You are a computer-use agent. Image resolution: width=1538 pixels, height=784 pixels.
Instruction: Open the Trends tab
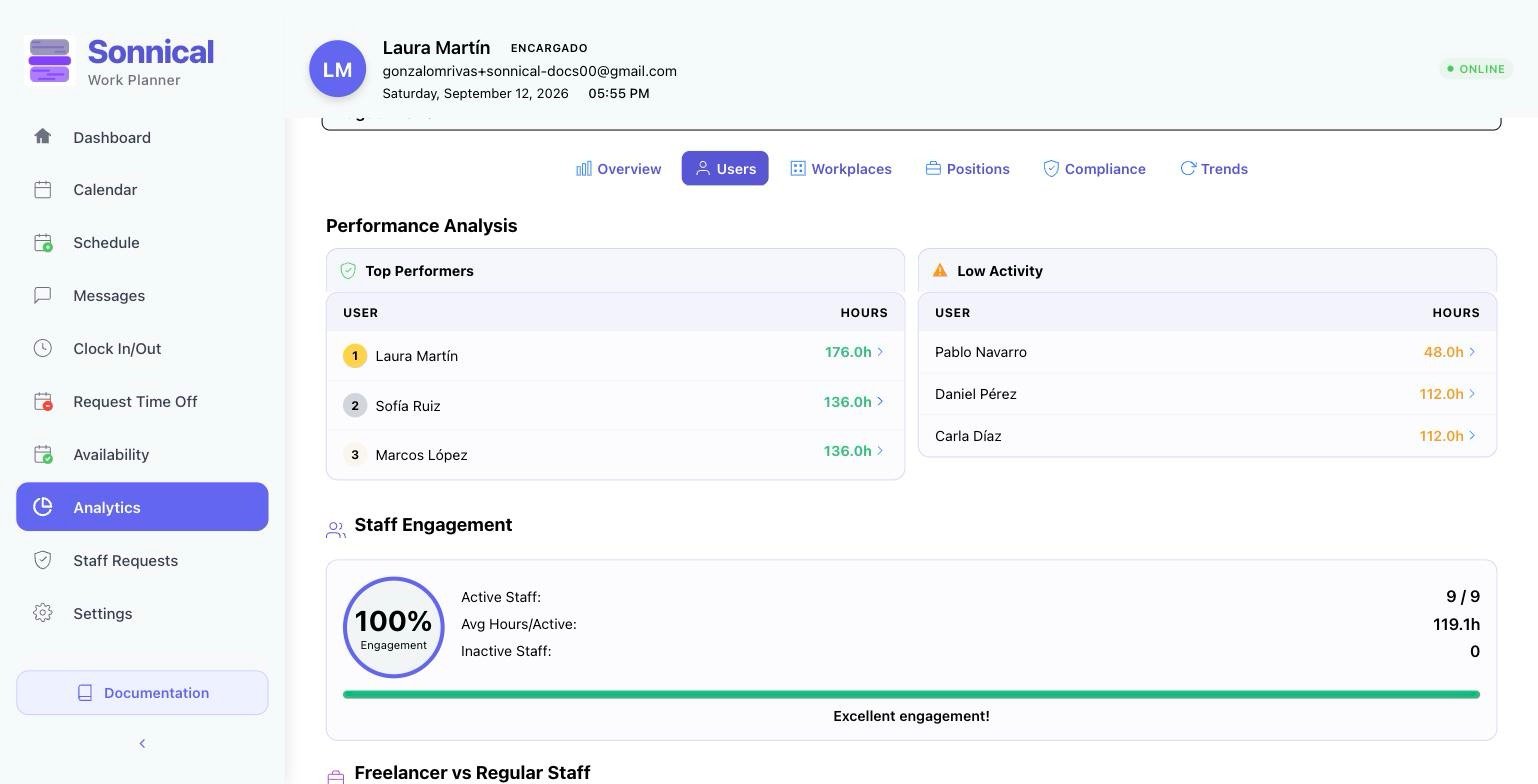click(x=1213, y=168)
